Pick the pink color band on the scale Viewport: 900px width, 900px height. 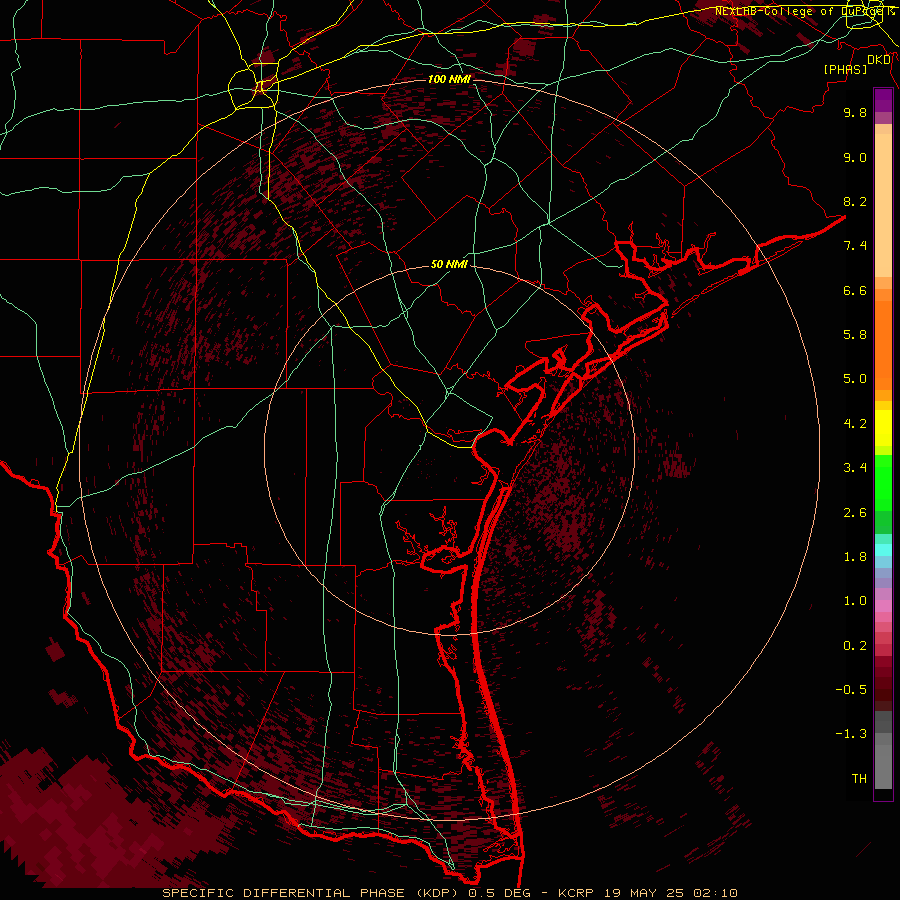(x=883, y=606)
